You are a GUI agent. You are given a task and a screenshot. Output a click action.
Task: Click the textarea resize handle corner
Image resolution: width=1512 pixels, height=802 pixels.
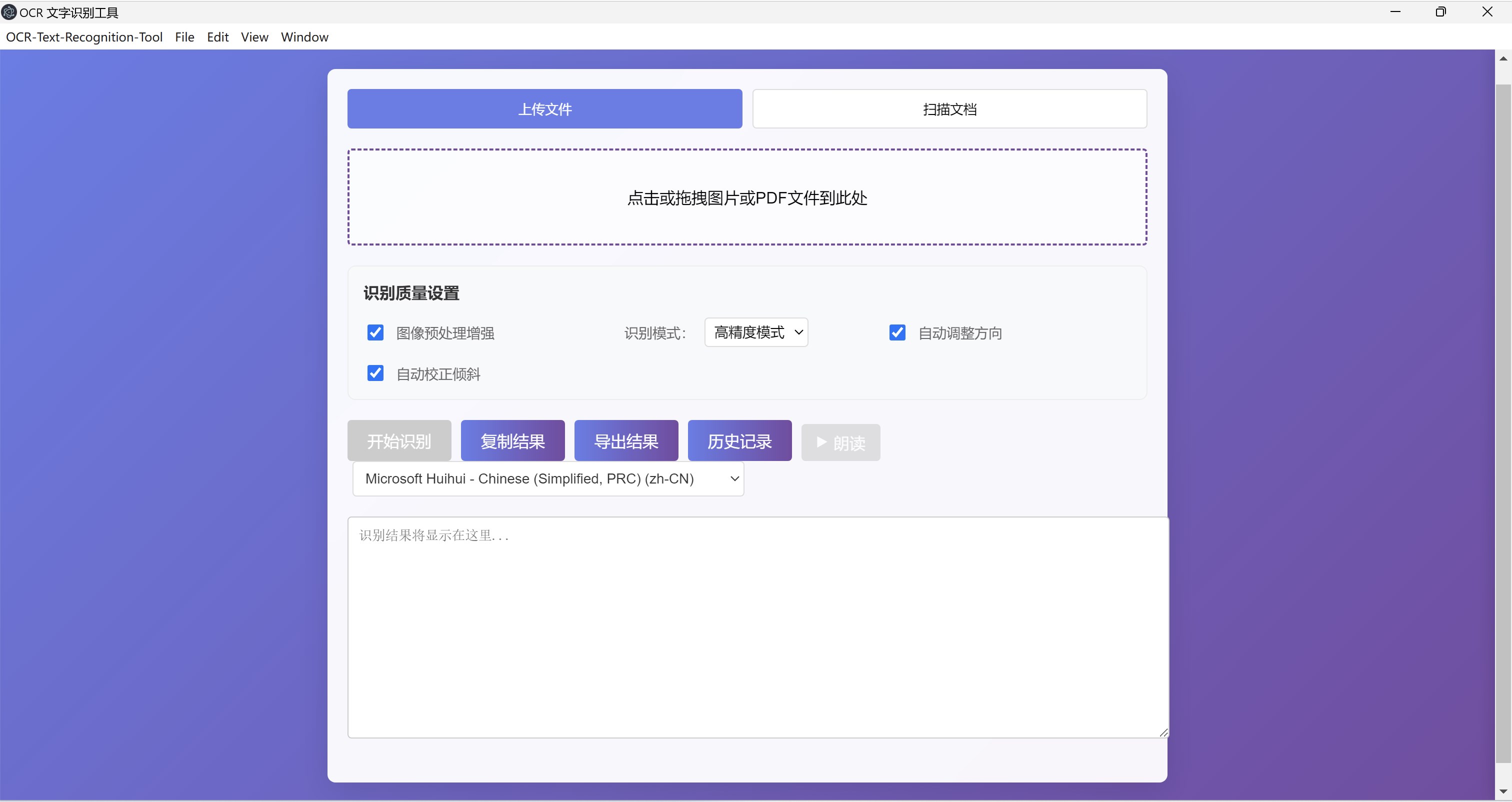[1163, 732]
